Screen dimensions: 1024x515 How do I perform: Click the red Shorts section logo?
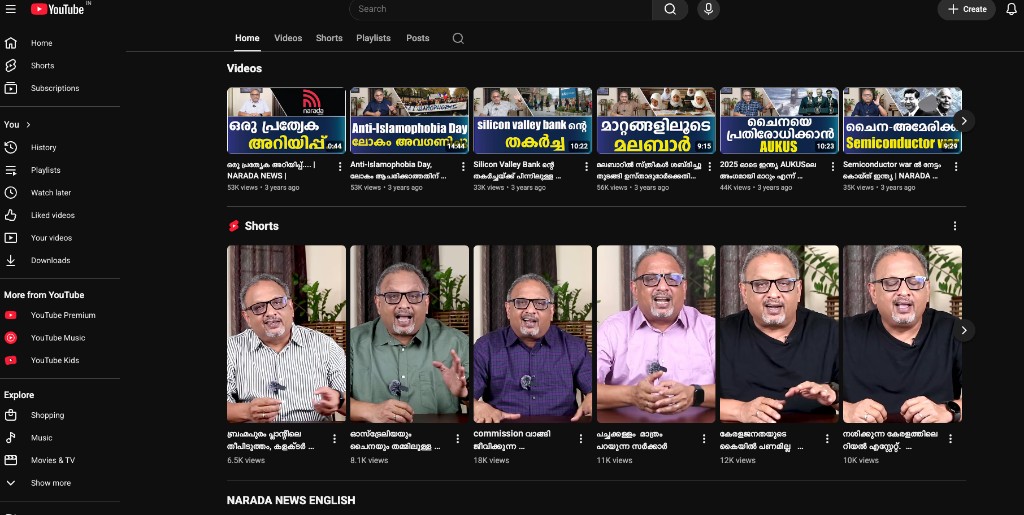click(234, 226)
